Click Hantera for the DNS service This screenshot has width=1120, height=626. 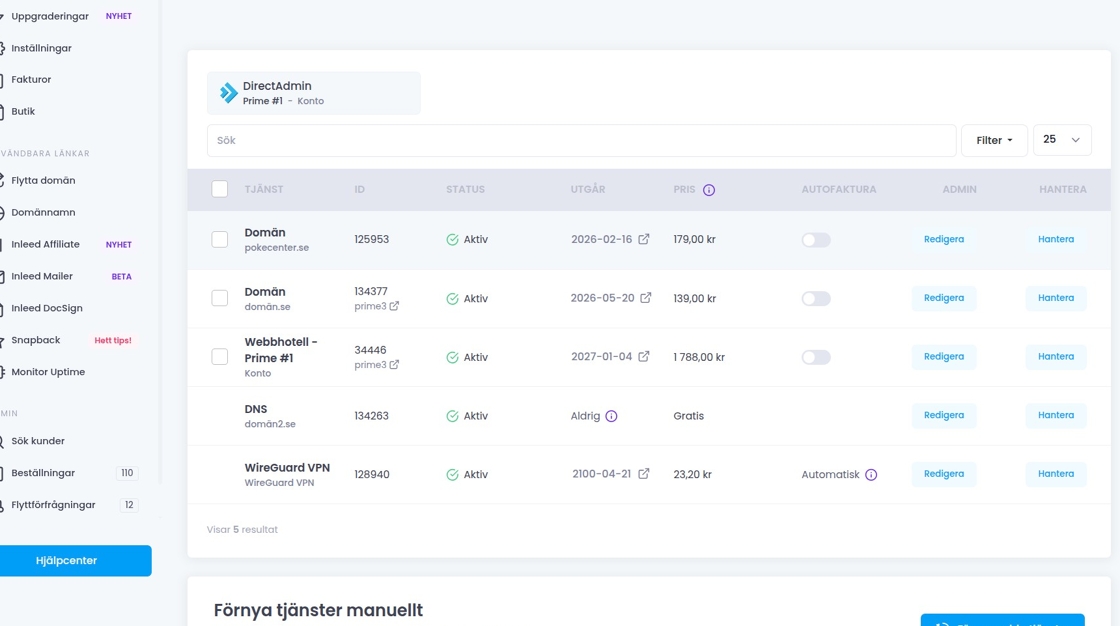click(x=1055, y=415)
